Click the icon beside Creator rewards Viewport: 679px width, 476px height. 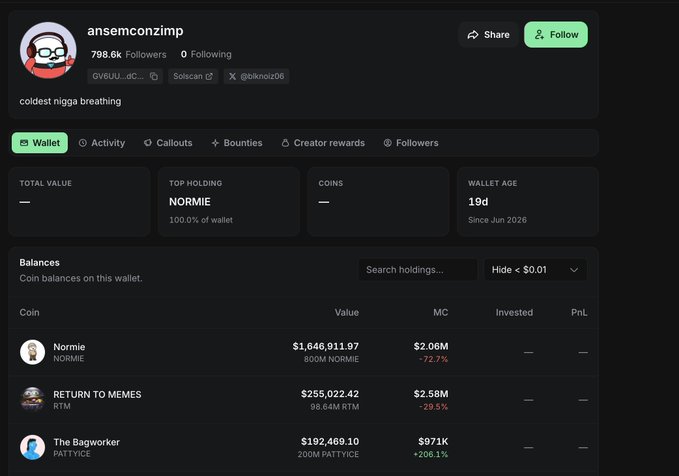[285, 143]
